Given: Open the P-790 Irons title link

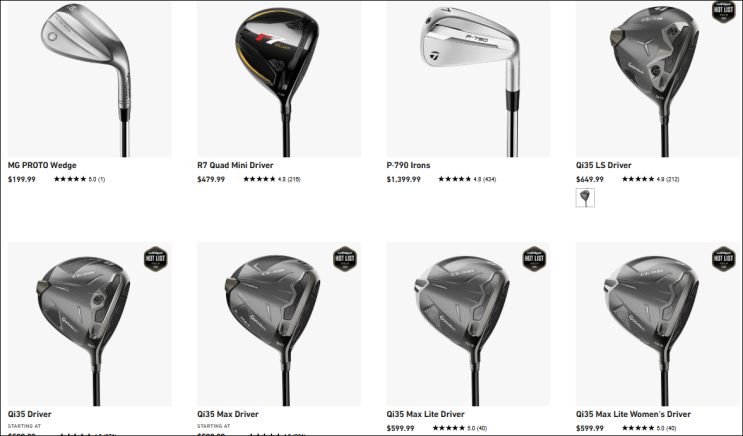Looking at the screenshot, I should tap(408, 165).
